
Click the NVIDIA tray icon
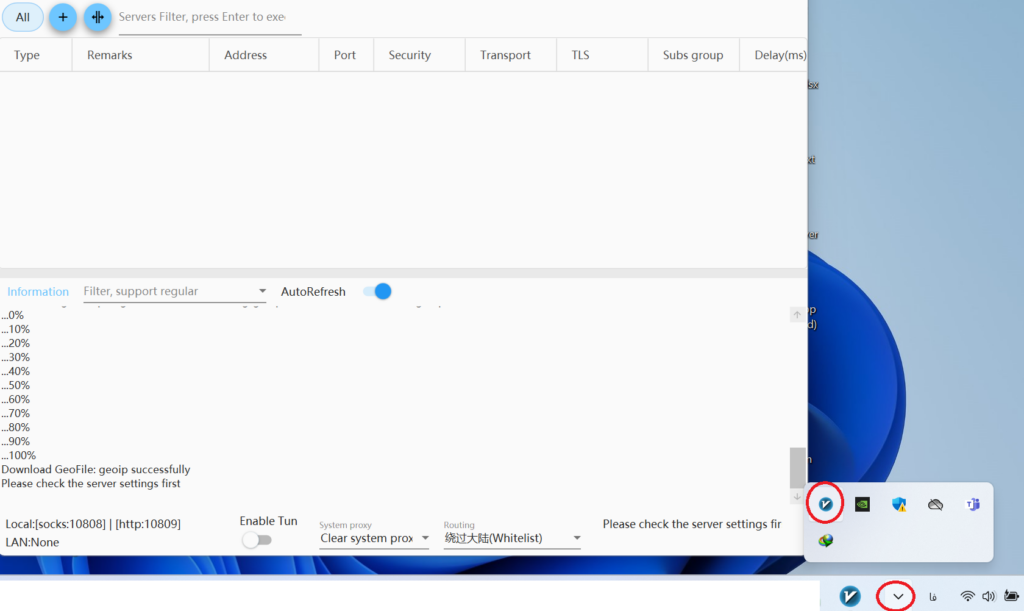tap(862, 504)
